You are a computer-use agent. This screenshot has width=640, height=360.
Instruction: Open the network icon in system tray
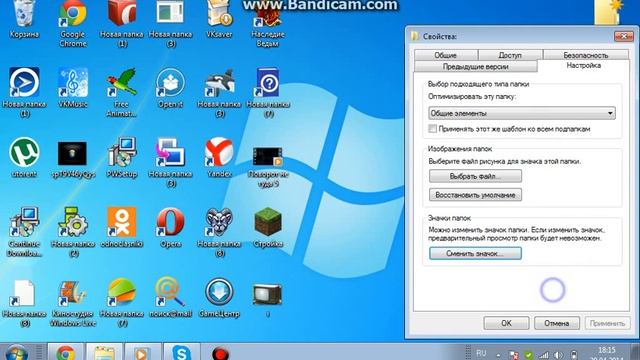tap(543, 355)
